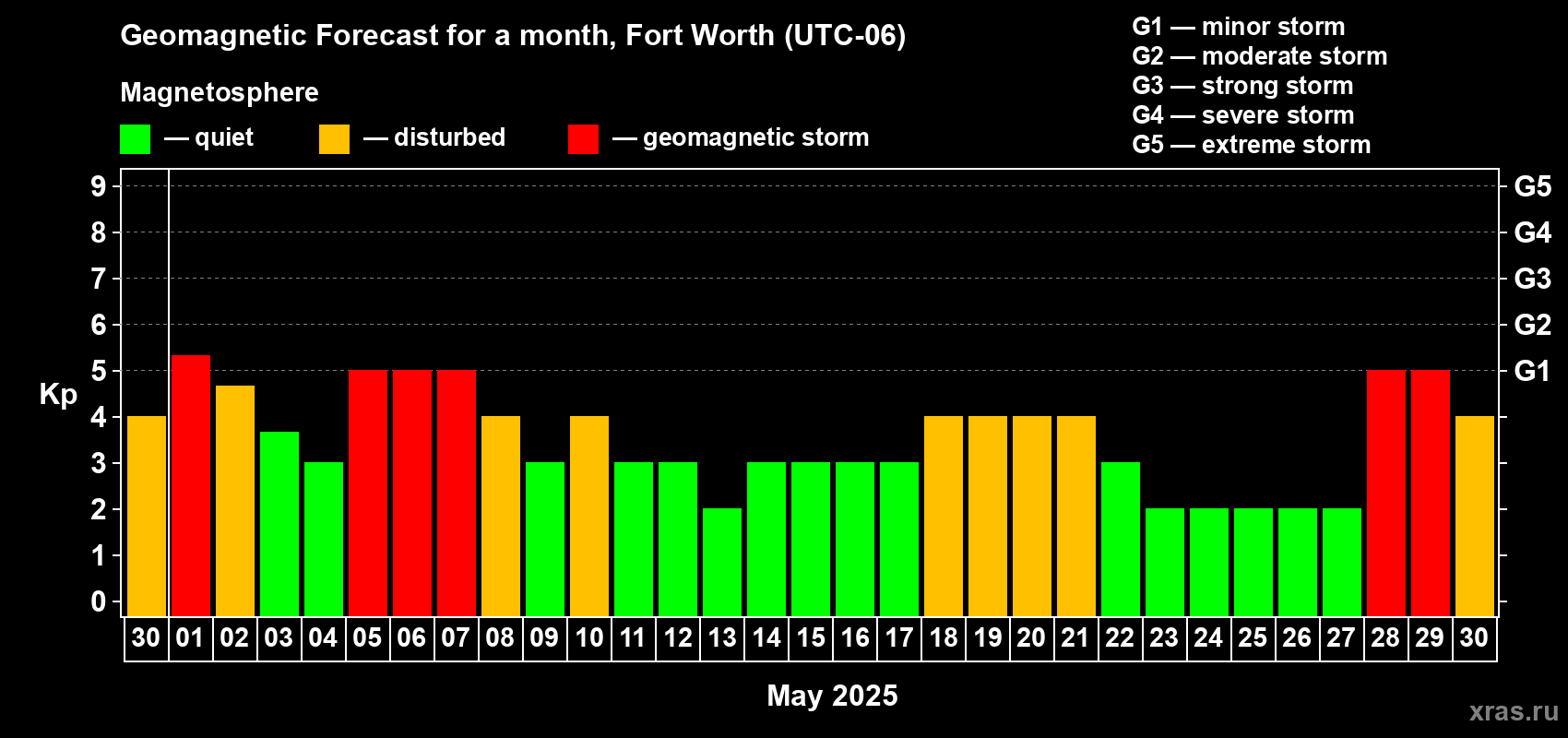Click the date label 12
The width and height of the screenshot is (1568, 738).
click(x=677, y=637)
